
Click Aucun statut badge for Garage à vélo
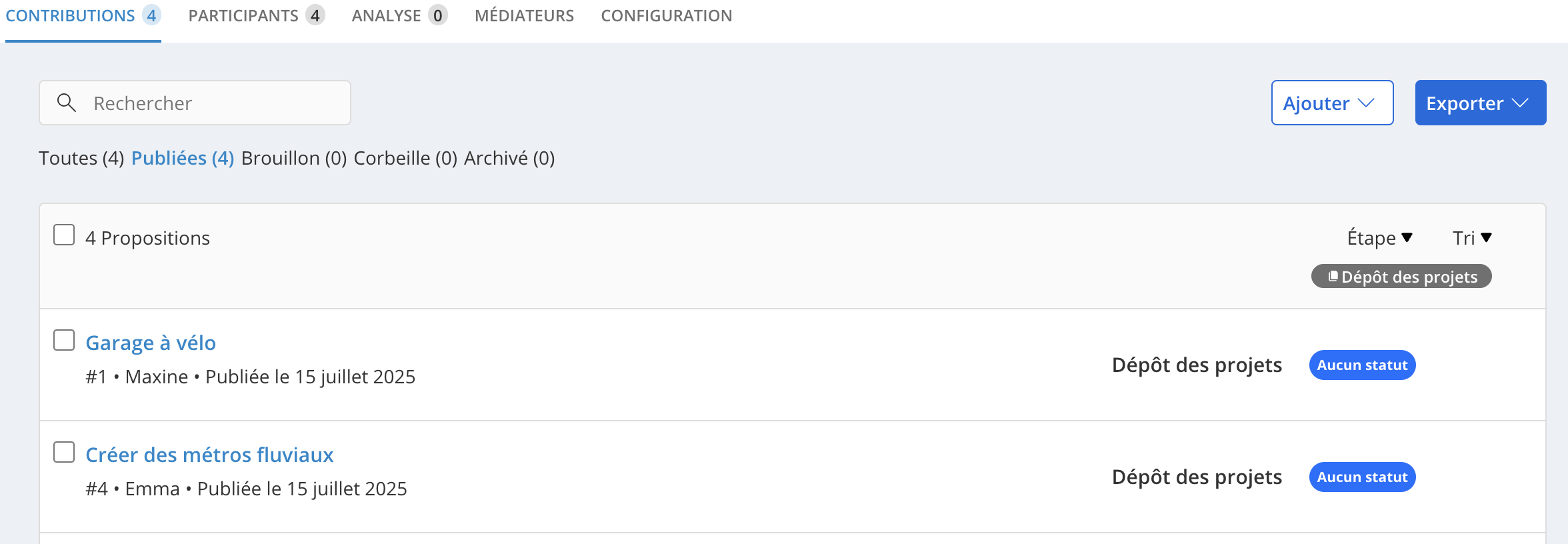1362,365
